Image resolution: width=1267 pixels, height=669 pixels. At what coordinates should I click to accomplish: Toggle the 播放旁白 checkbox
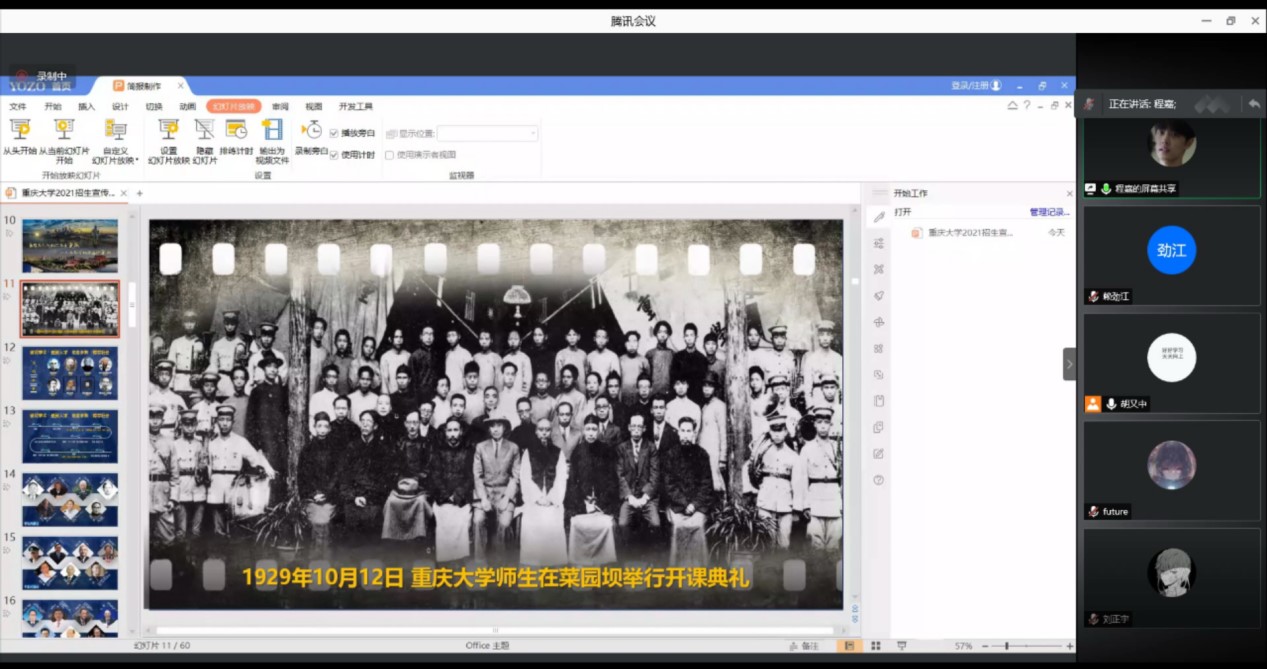click(x=334, y=133)
